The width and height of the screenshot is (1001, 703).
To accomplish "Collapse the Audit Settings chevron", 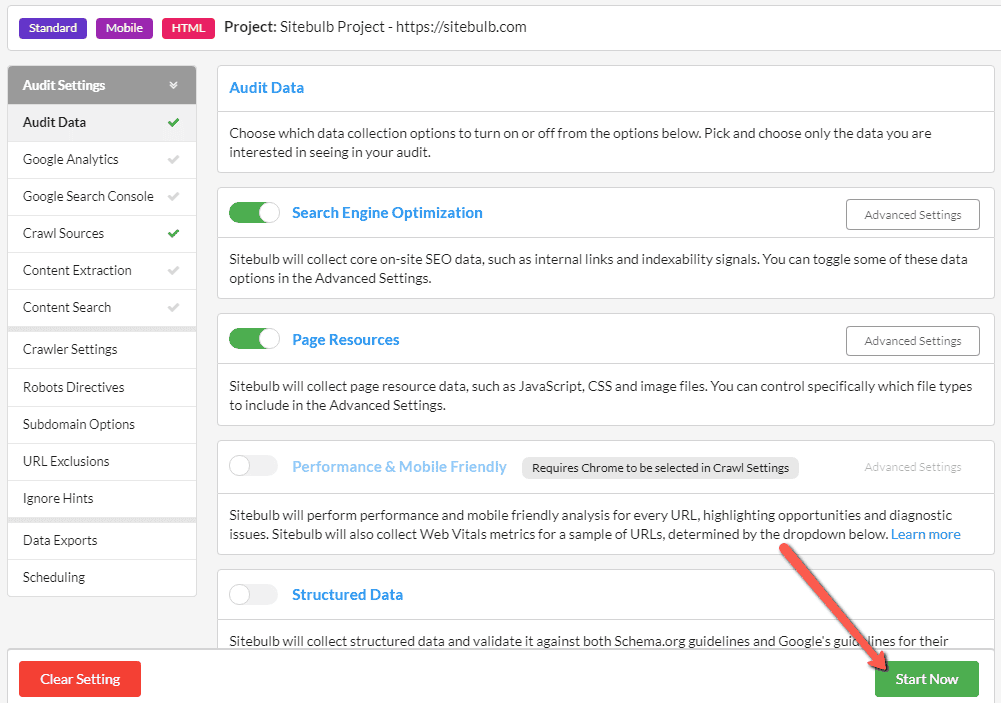I will tap(173, 85).
